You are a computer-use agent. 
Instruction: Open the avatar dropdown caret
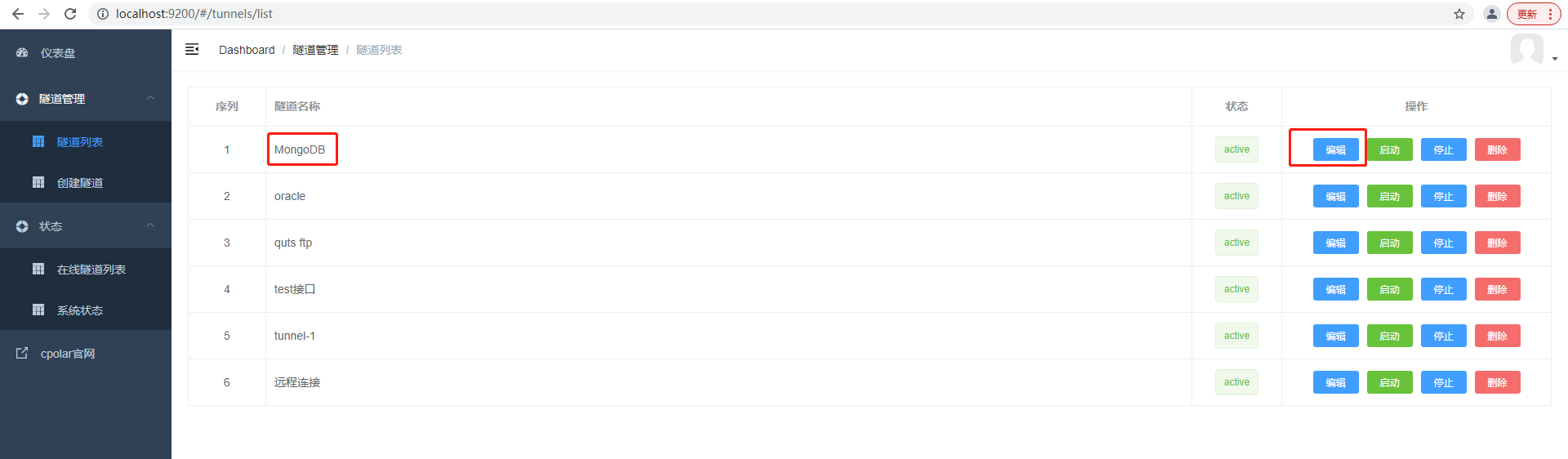click(x=1555, y=59)
